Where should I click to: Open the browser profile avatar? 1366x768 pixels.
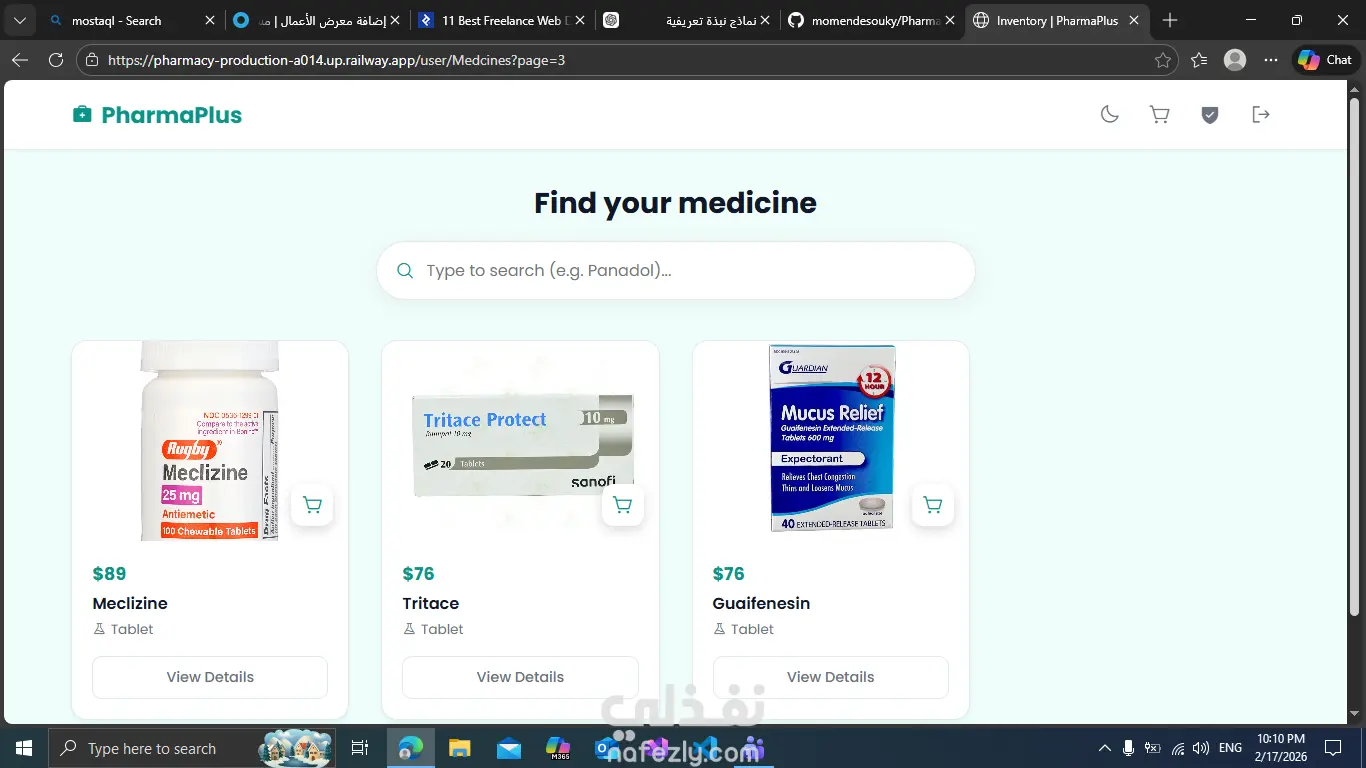coord(1235,60)
